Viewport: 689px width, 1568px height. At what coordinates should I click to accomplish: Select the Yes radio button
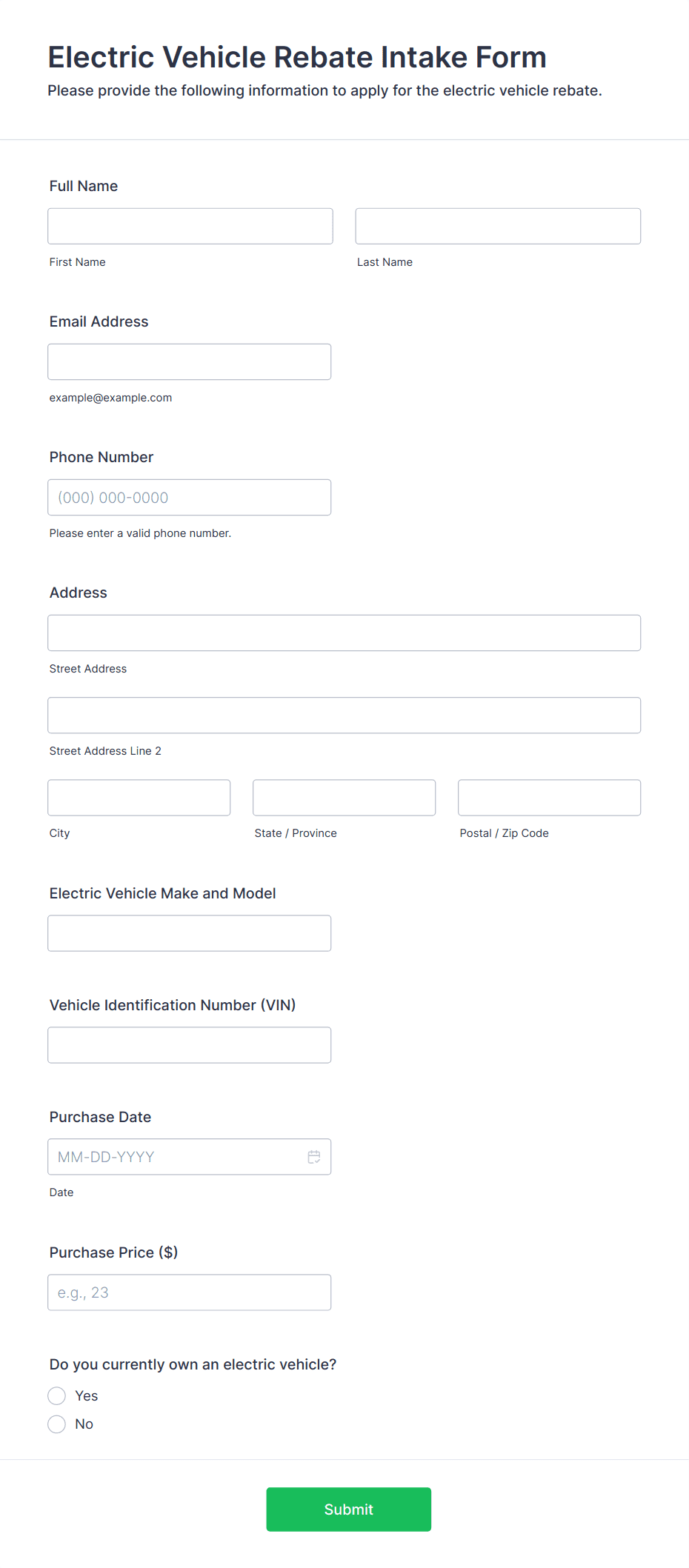click(x=57, y=1396)
